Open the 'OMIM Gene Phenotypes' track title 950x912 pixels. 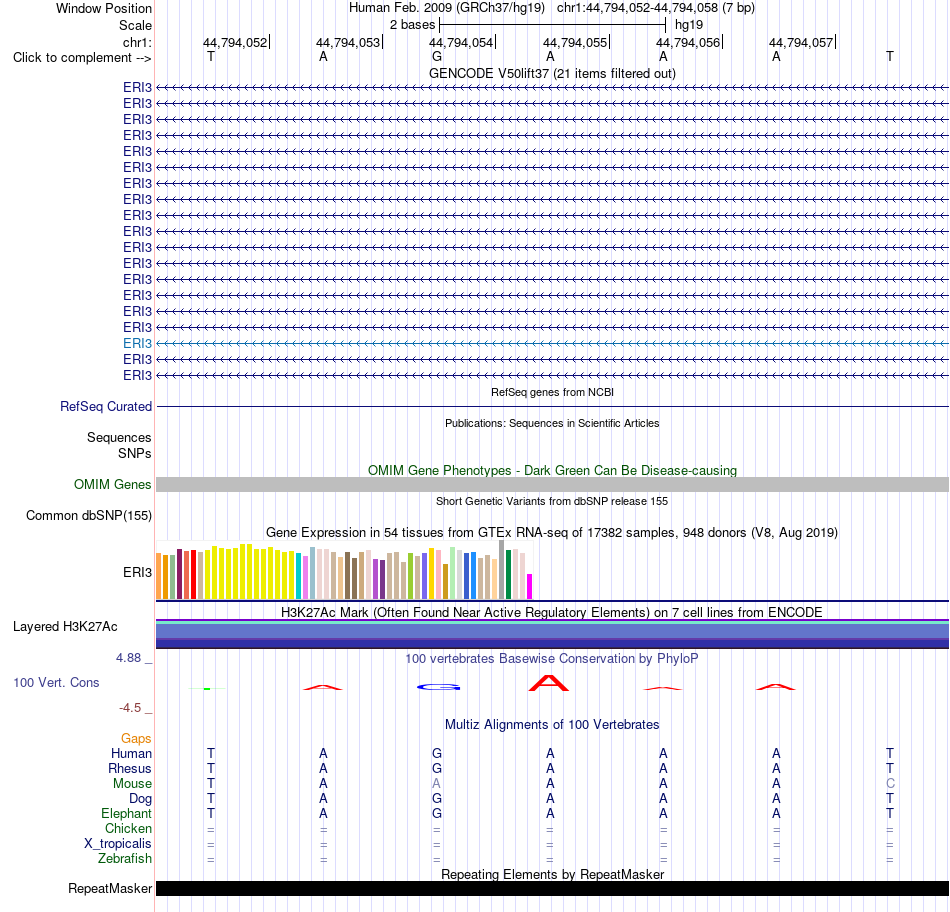click(x=552, y=470)
